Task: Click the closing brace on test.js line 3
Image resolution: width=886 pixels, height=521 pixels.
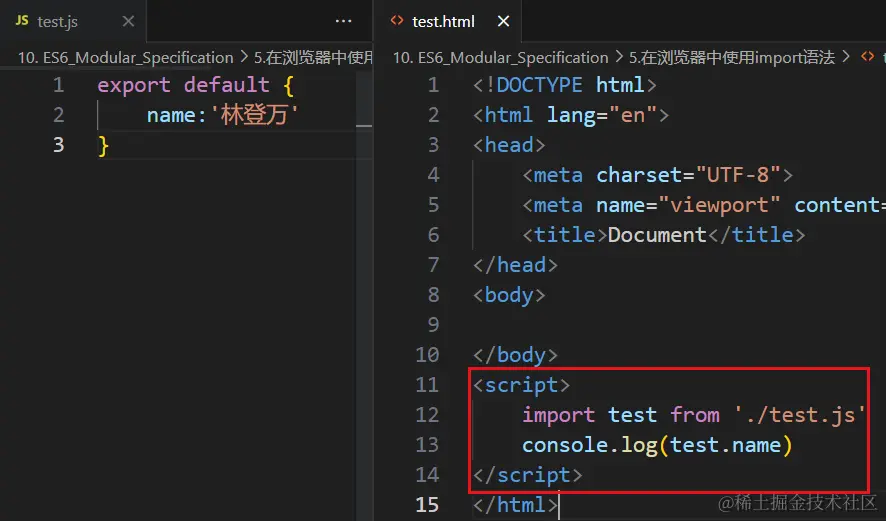Action: pyautogui.click(x=103, y=146)
